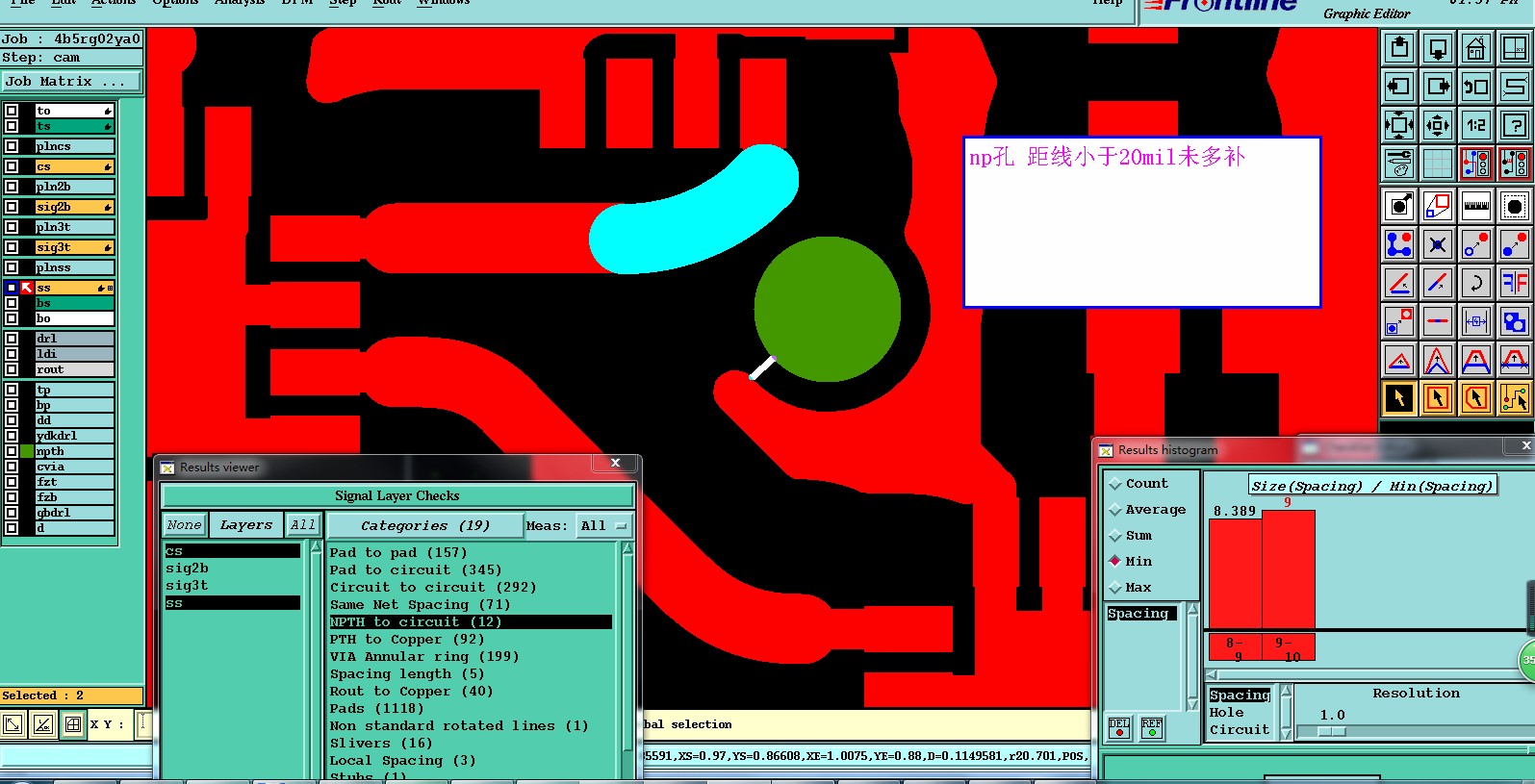
Task: Click the cross center snap icon
Action: pyautogui.click(x=1438, y=244)
